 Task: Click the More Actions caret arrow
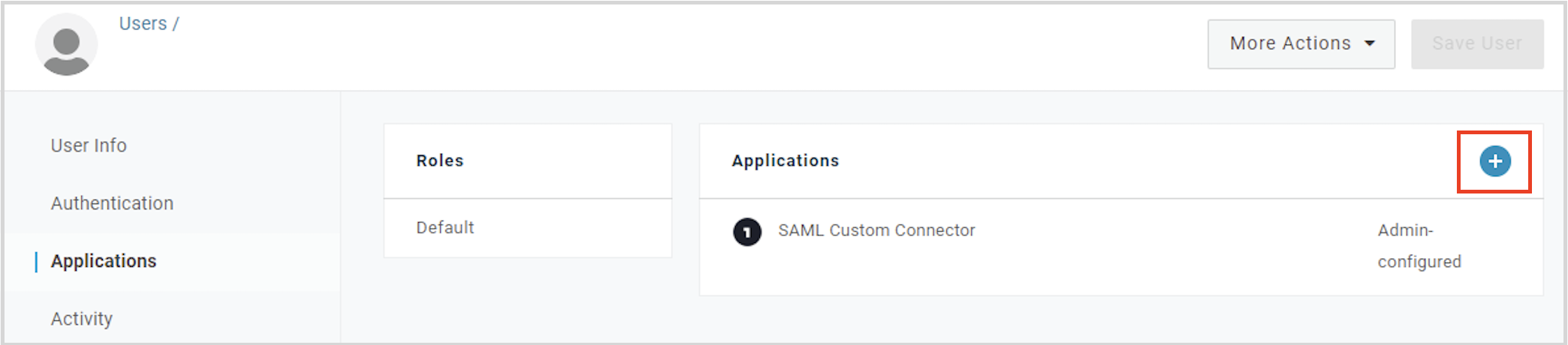coord(1370,43)
